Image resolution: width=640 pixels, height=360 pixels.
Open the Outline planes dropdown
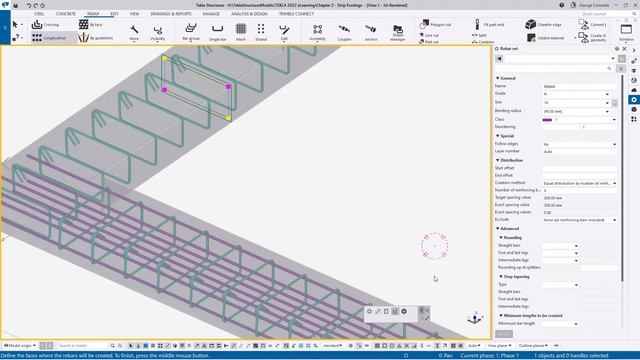click(x=533, y=346)
